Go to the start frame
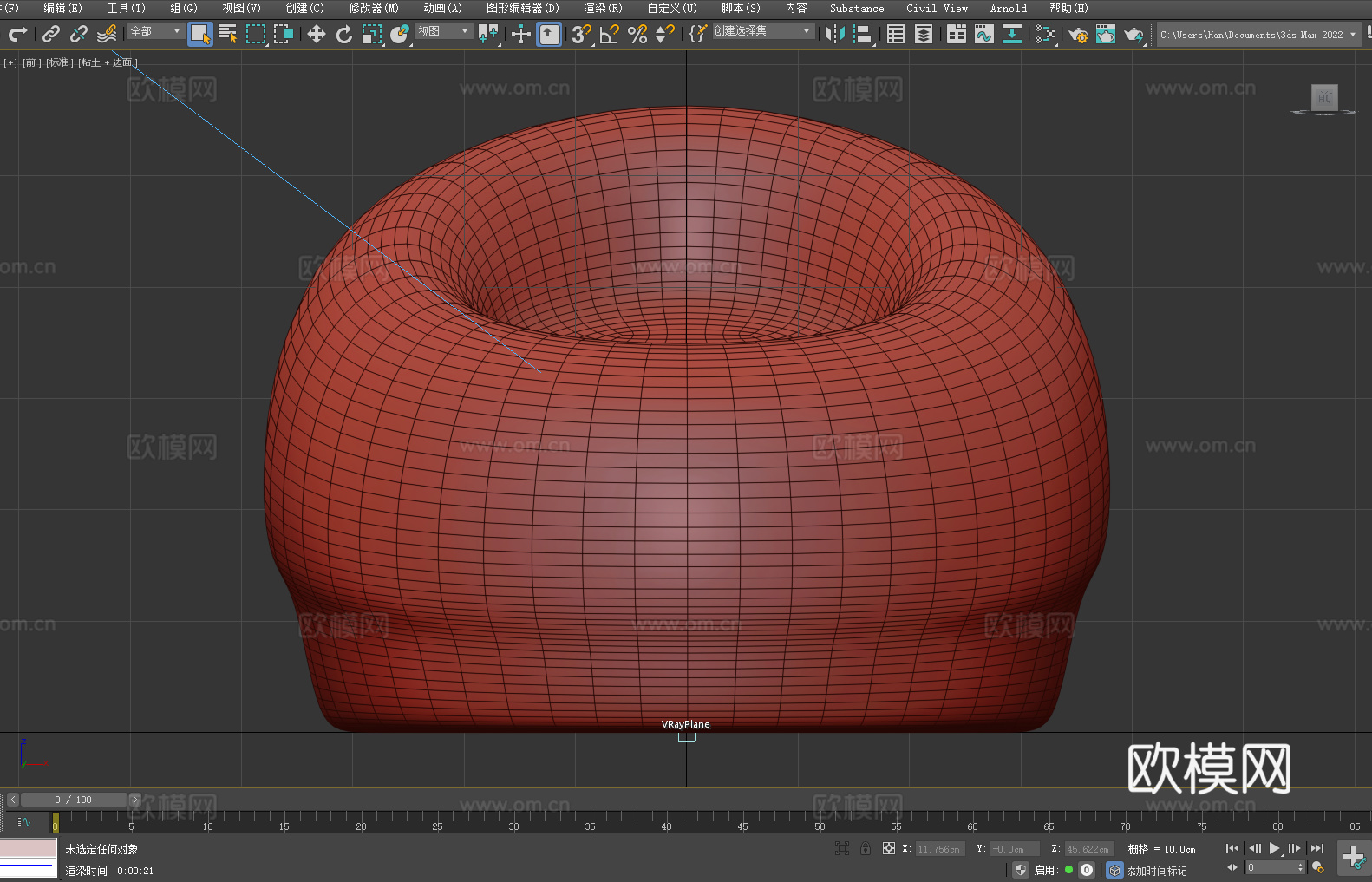This screenshot has width=1372, height=882. click(1232, 848)
